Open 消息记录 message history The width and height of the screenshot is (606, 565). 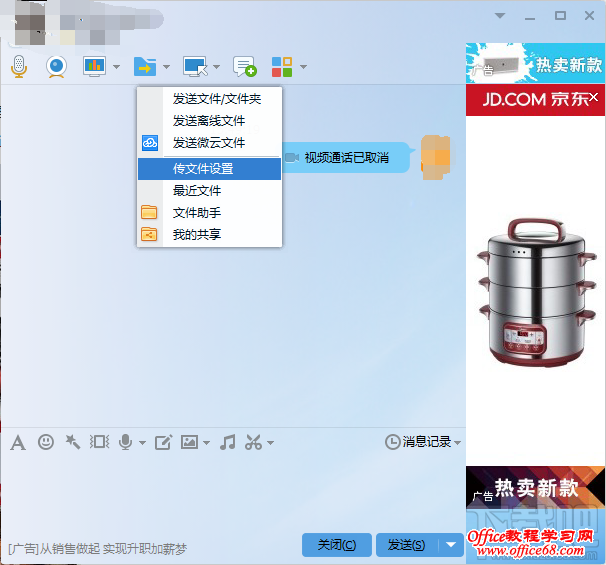pos(418,442)
